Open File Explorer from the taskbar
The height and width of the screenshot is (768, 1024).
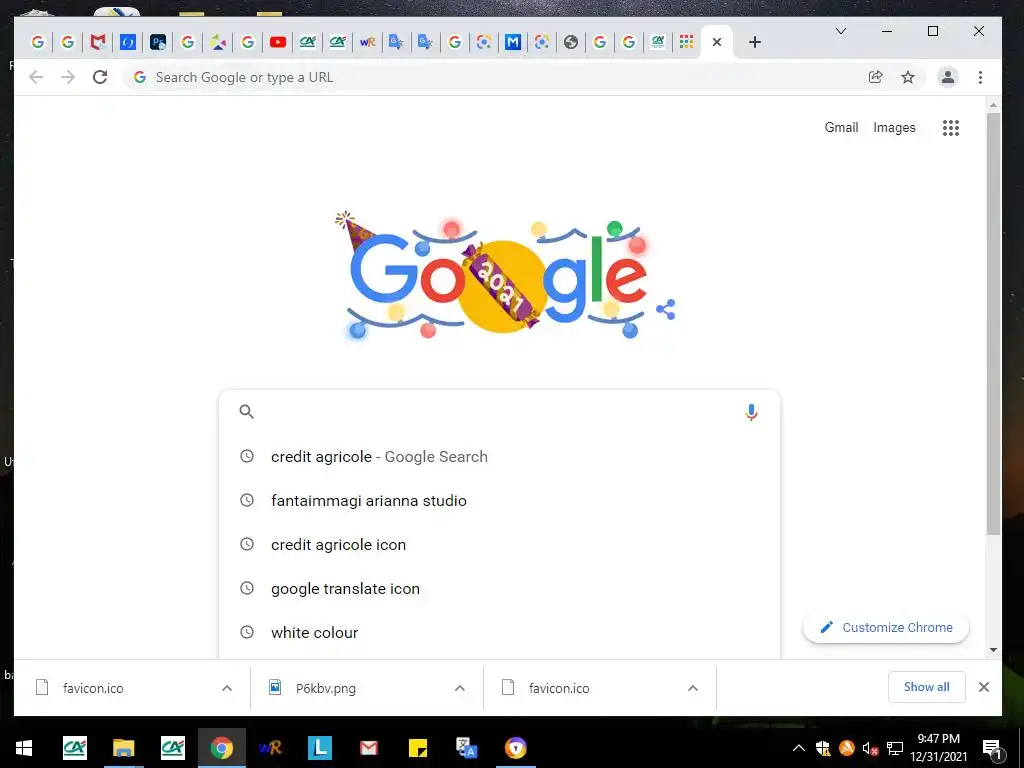[123, 748]
